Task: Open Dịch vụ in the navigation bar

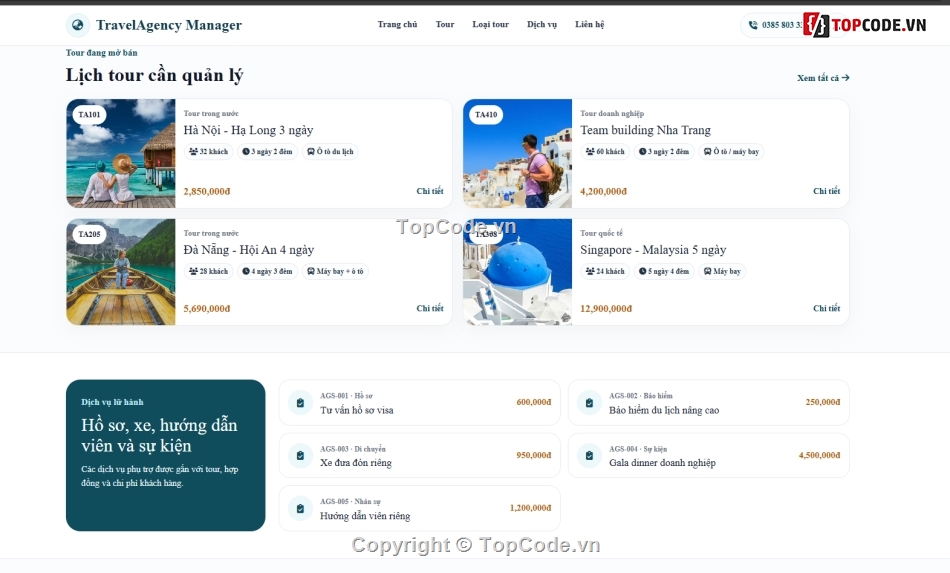Action: (542, 24)
